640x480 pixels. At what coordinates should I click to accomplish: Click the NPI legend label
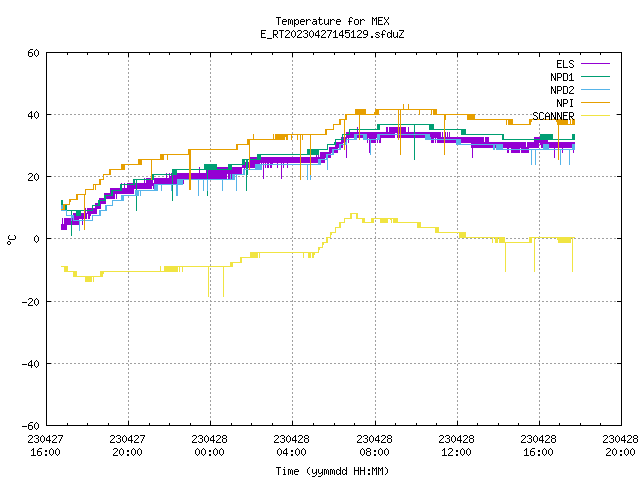click(565, 103)
